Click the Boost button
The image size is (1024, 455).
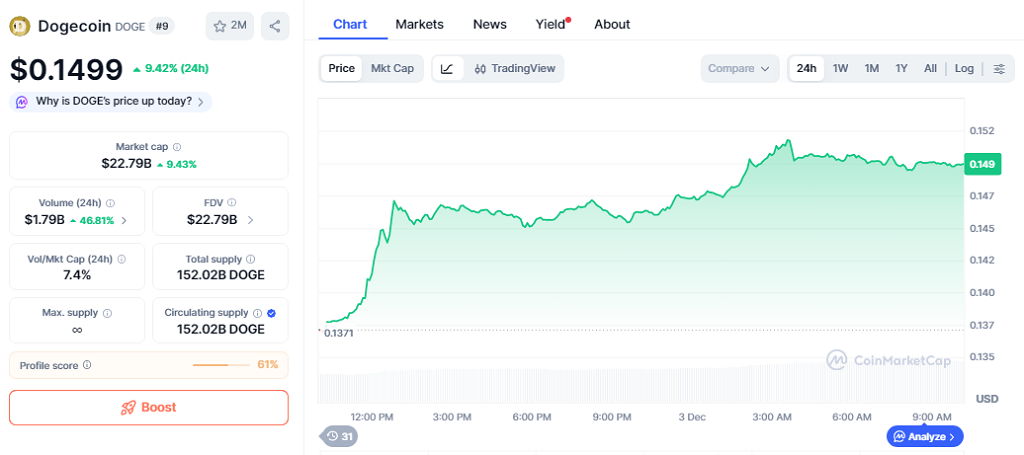(x=149, y=407)
